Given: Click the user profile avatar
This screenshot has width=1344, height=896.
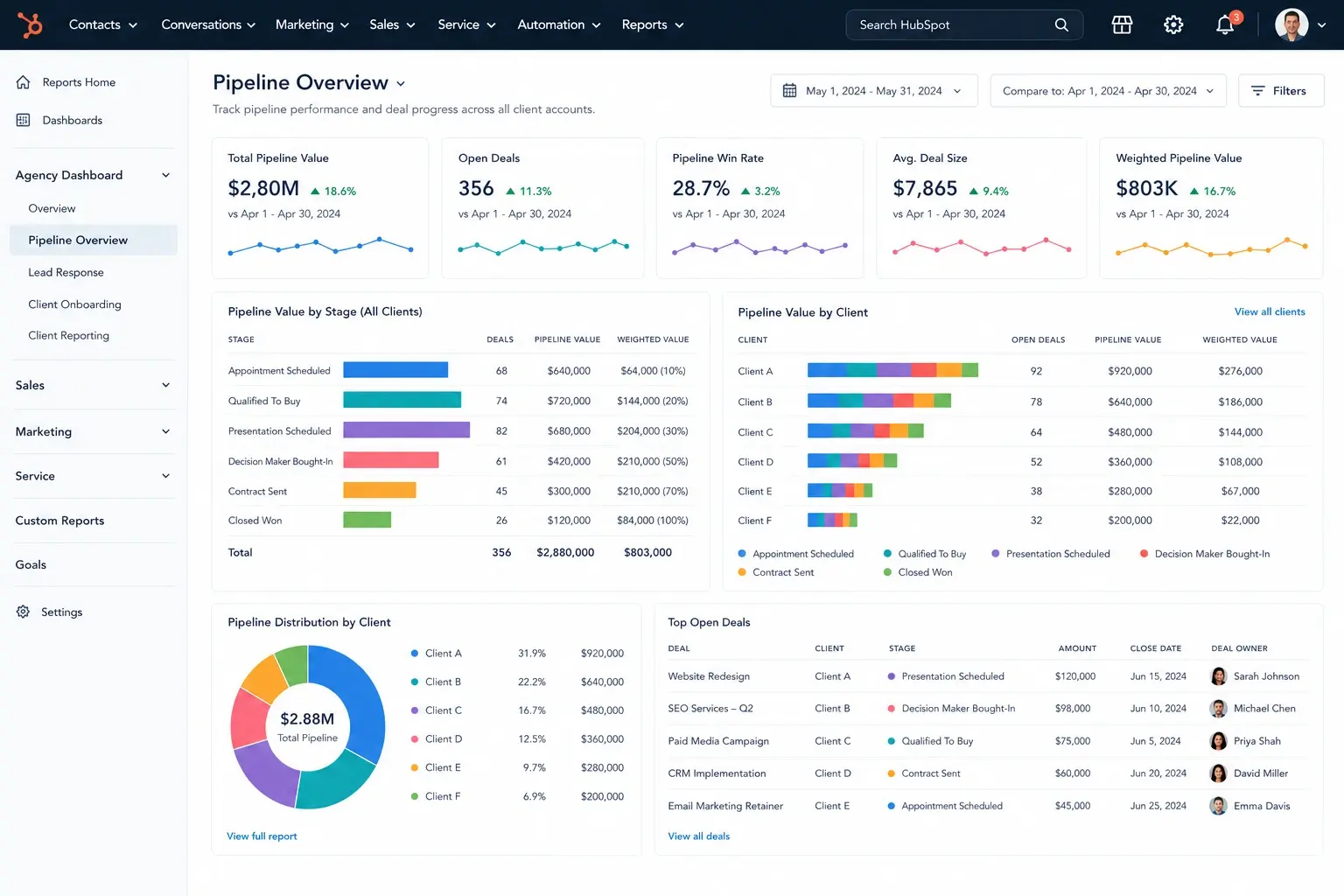Looking at the screenshot, I should (1291, 24).
